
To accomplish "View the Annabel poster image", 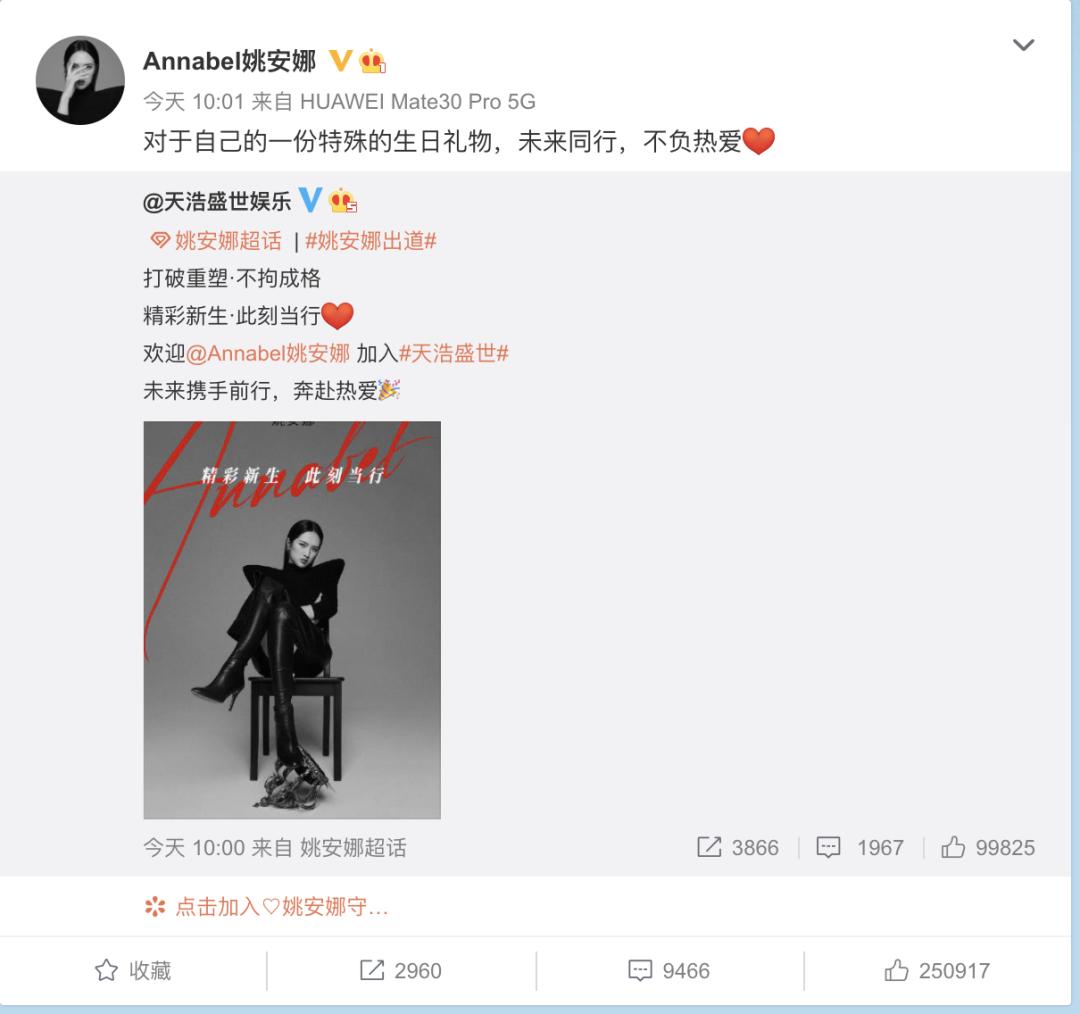I will (292, 620).
